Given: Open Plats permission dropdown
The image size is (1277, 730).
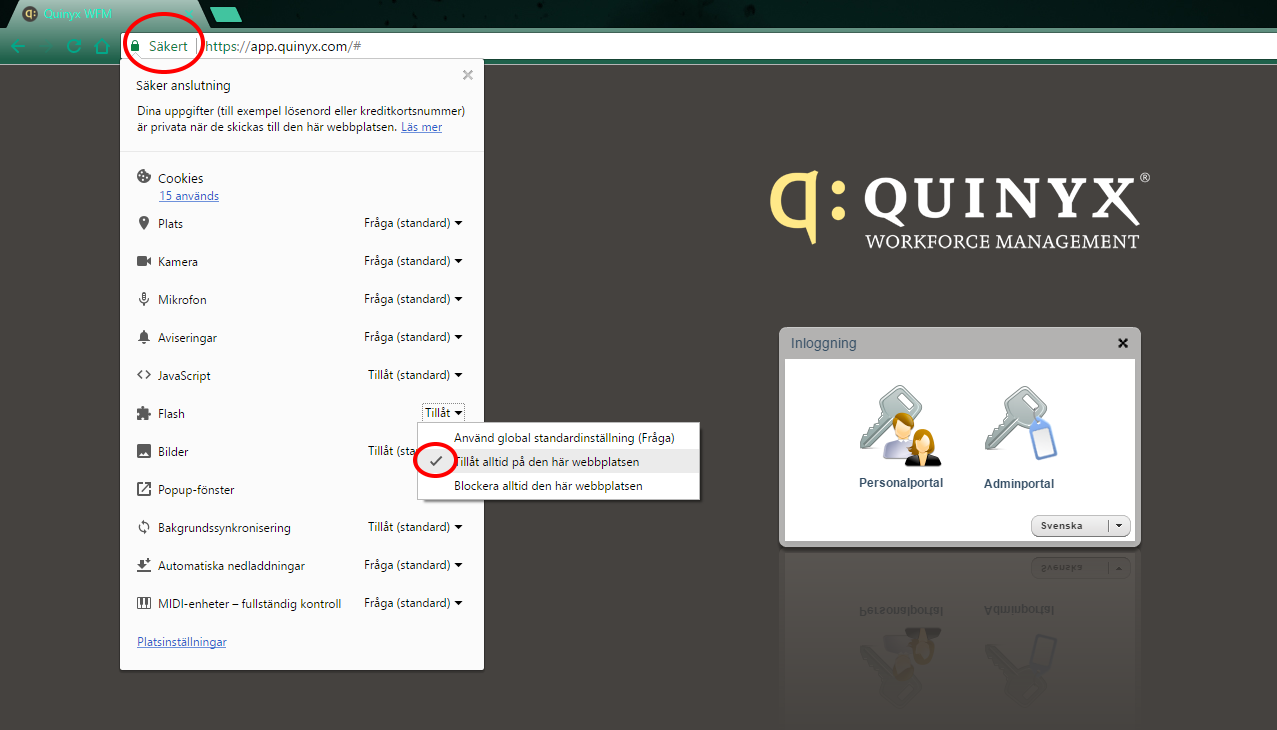Looking at the screenshot, I should click(413, 223).
